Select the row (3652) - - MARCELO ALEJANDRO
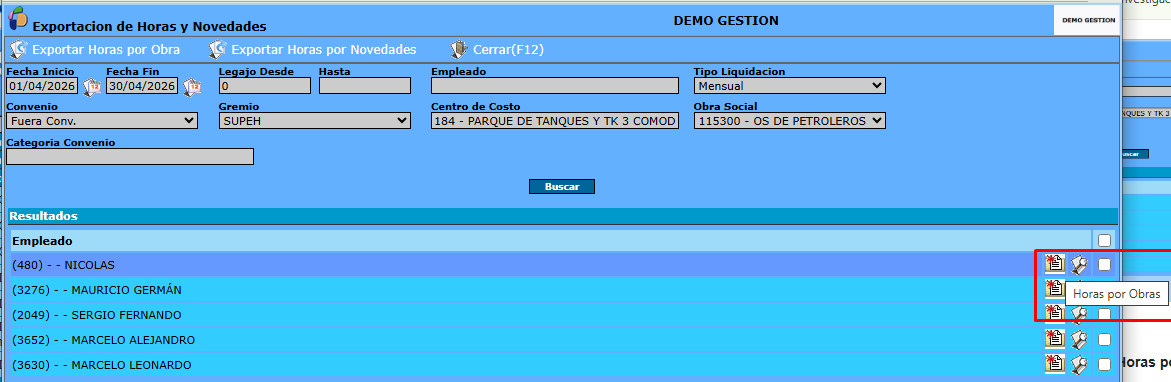 click(x=564, y=339)
